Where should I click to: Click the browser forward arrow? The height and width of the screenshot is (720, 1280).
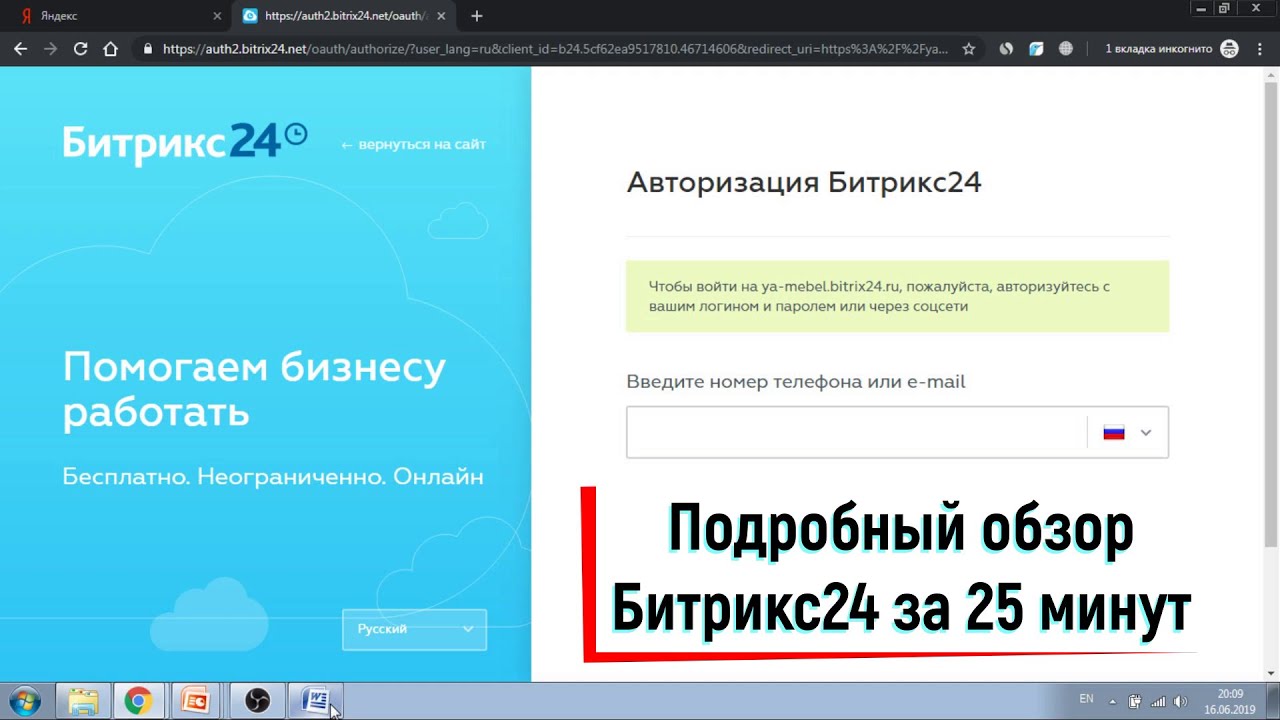pos(50,48)
